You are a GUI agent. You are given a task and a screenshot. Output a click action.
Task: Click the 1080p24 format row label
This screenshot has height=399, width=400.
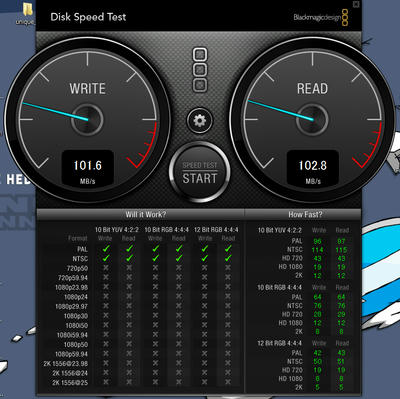(76, 297)
